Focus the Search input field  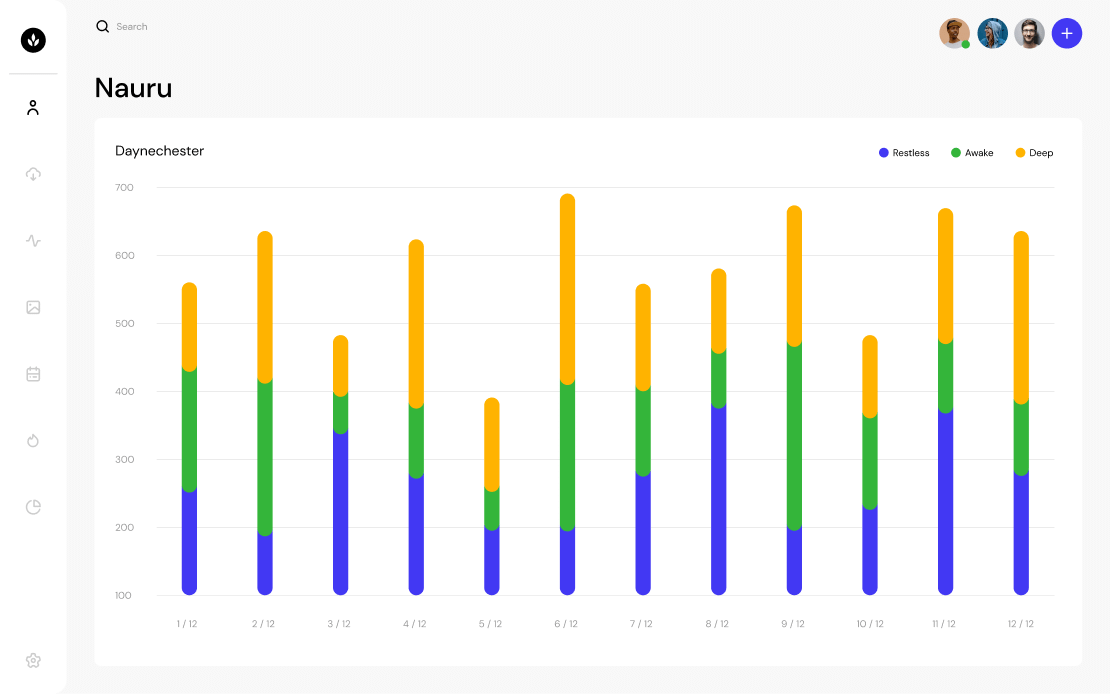point(132,27)
